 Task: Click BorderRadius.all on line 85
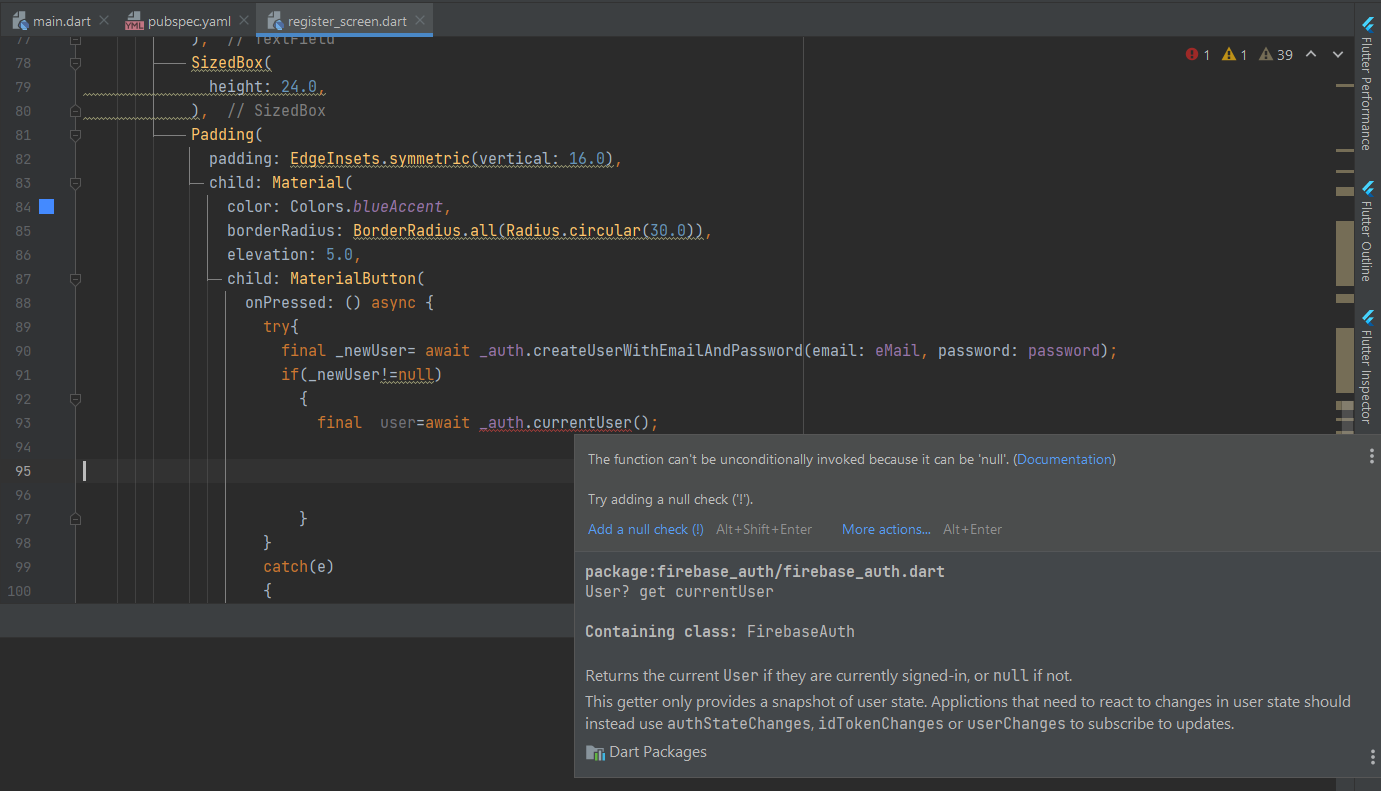[x=425, y=231]
